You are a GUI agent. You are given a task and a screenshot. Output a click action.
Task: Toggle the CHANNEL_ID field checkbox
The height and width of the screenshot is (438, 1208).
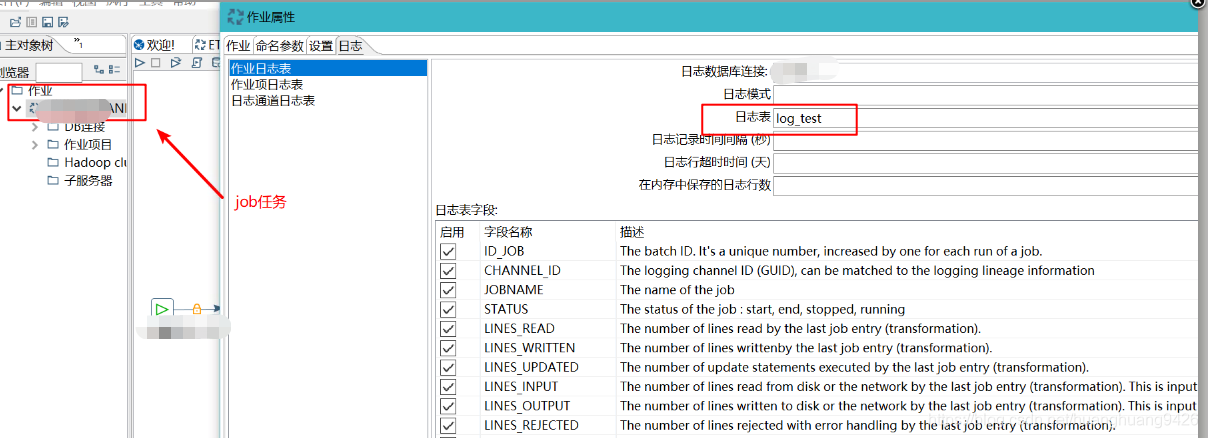click(x=448, y=271)
